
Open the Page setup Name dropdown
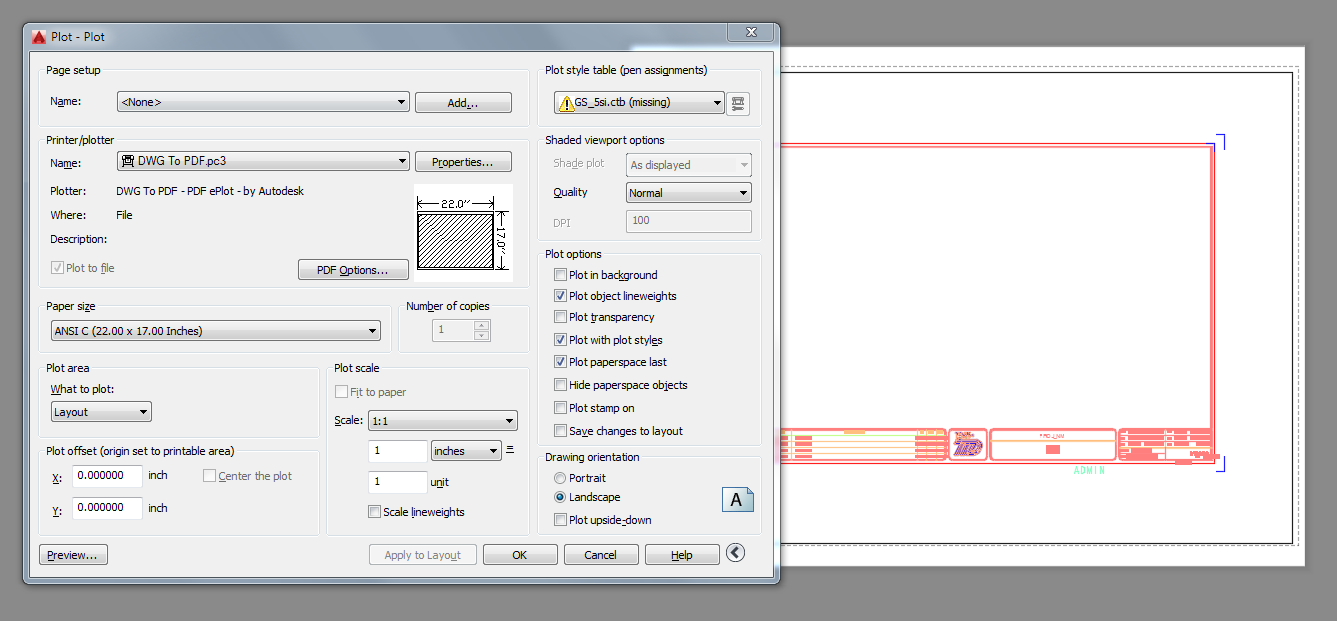point(263,102)
